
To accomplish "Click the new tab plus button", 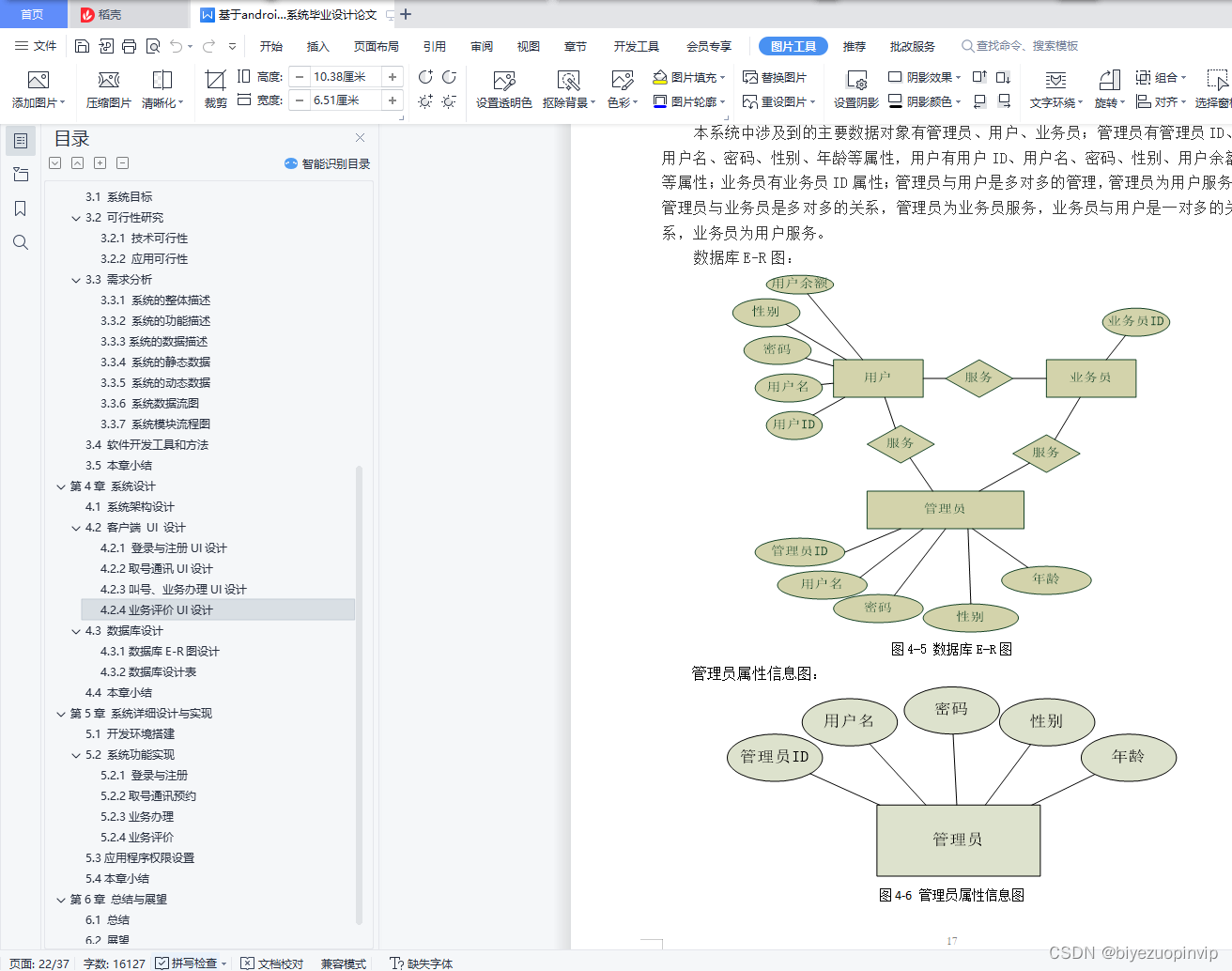I will (406, 14).
